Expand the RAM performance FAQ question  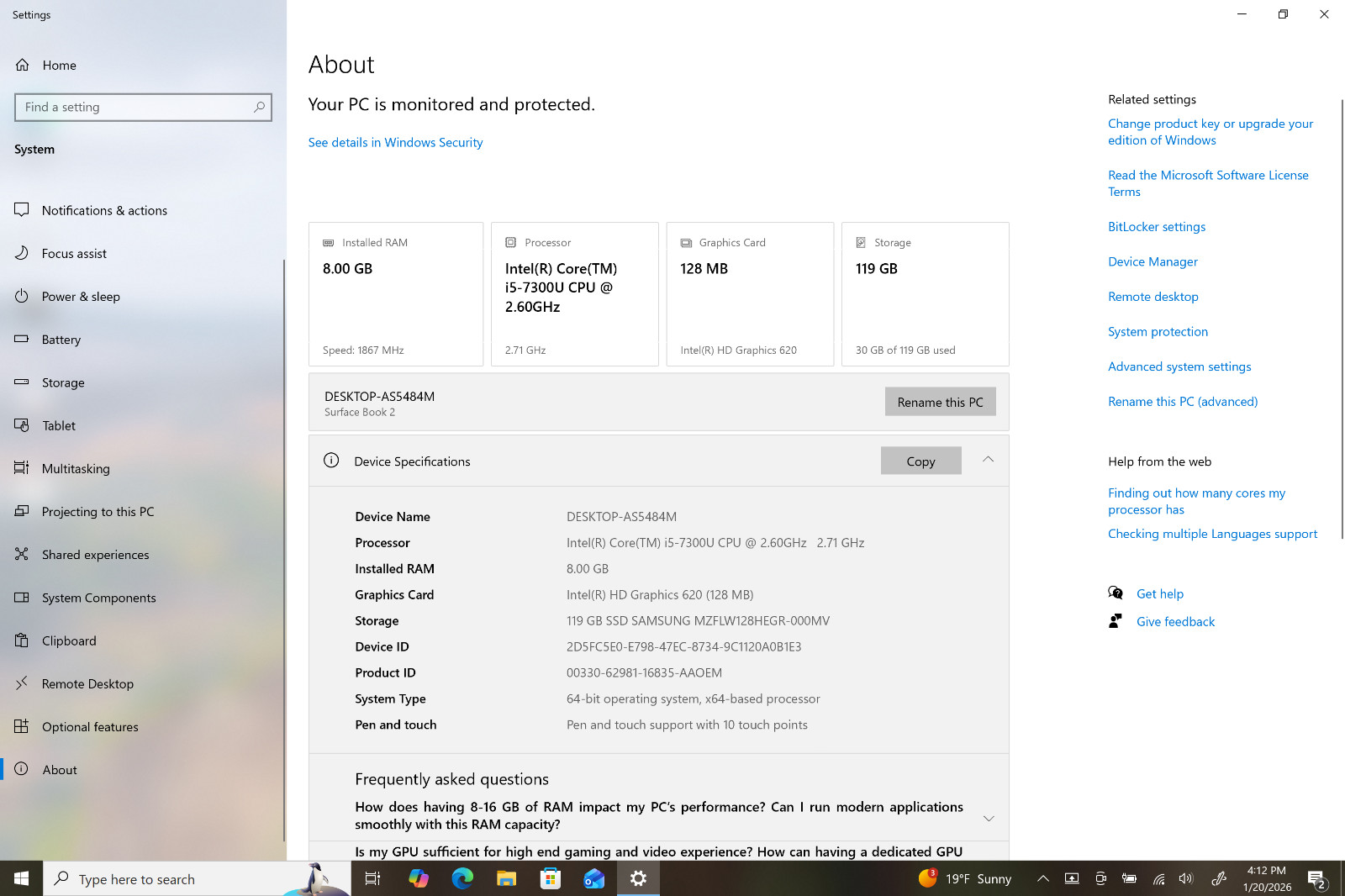coord(989,818)
